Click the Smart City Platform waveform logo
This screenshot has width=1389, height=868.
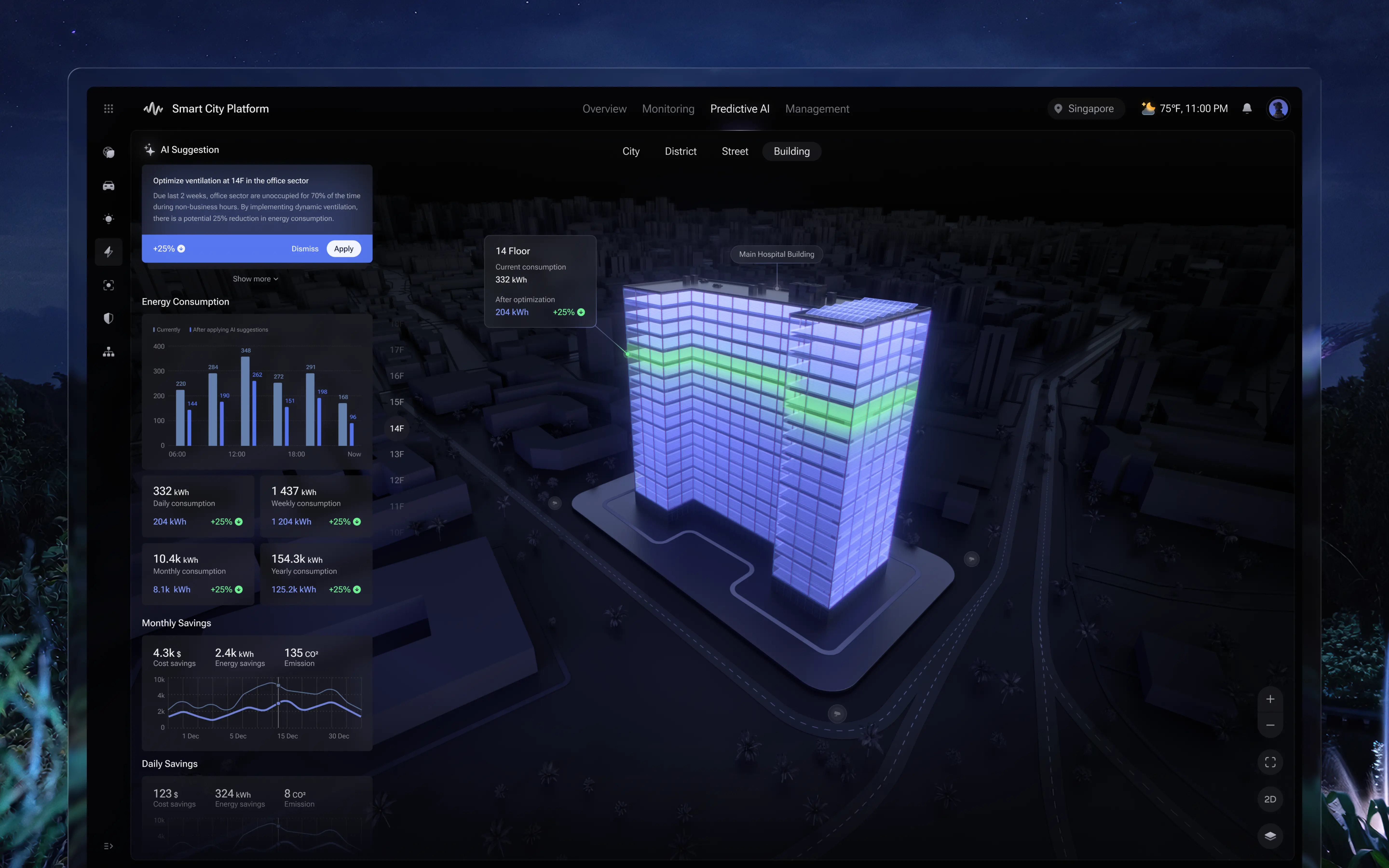pyautogui.click(x=153, y=108)
